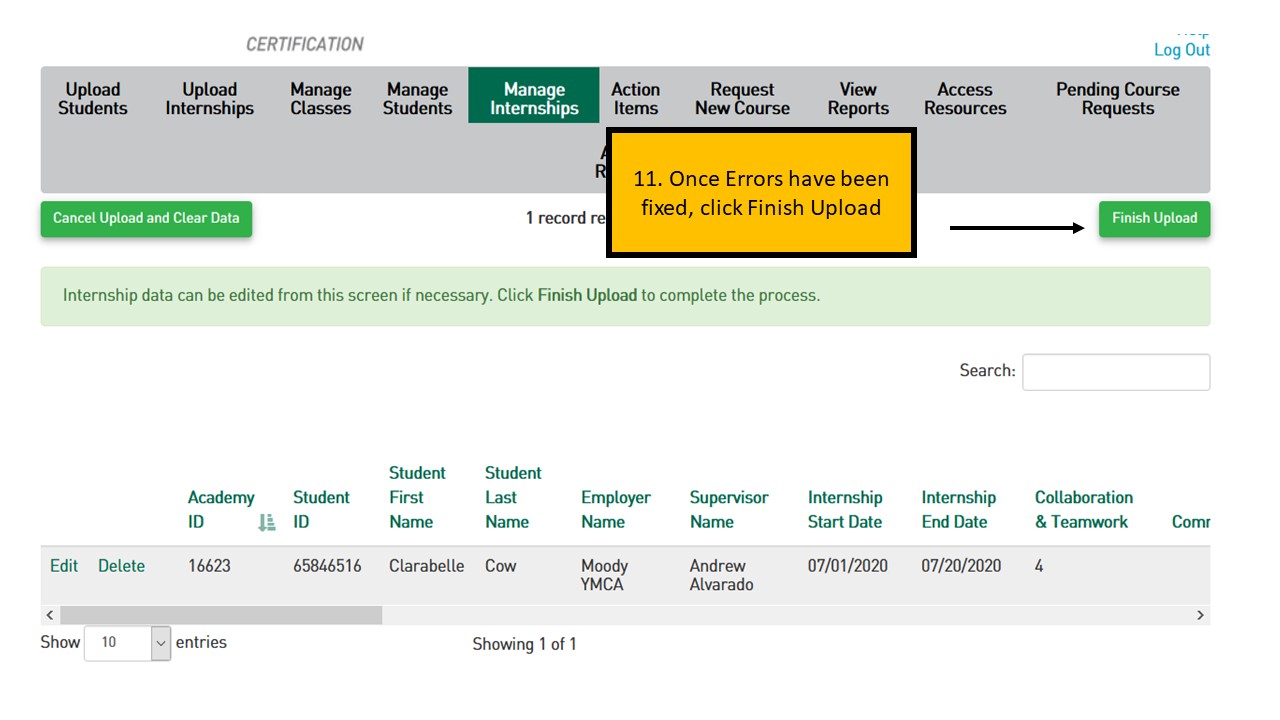1280x720 pixels.
Task: Open the Upload Students tab
Action: tap(93, 99)
